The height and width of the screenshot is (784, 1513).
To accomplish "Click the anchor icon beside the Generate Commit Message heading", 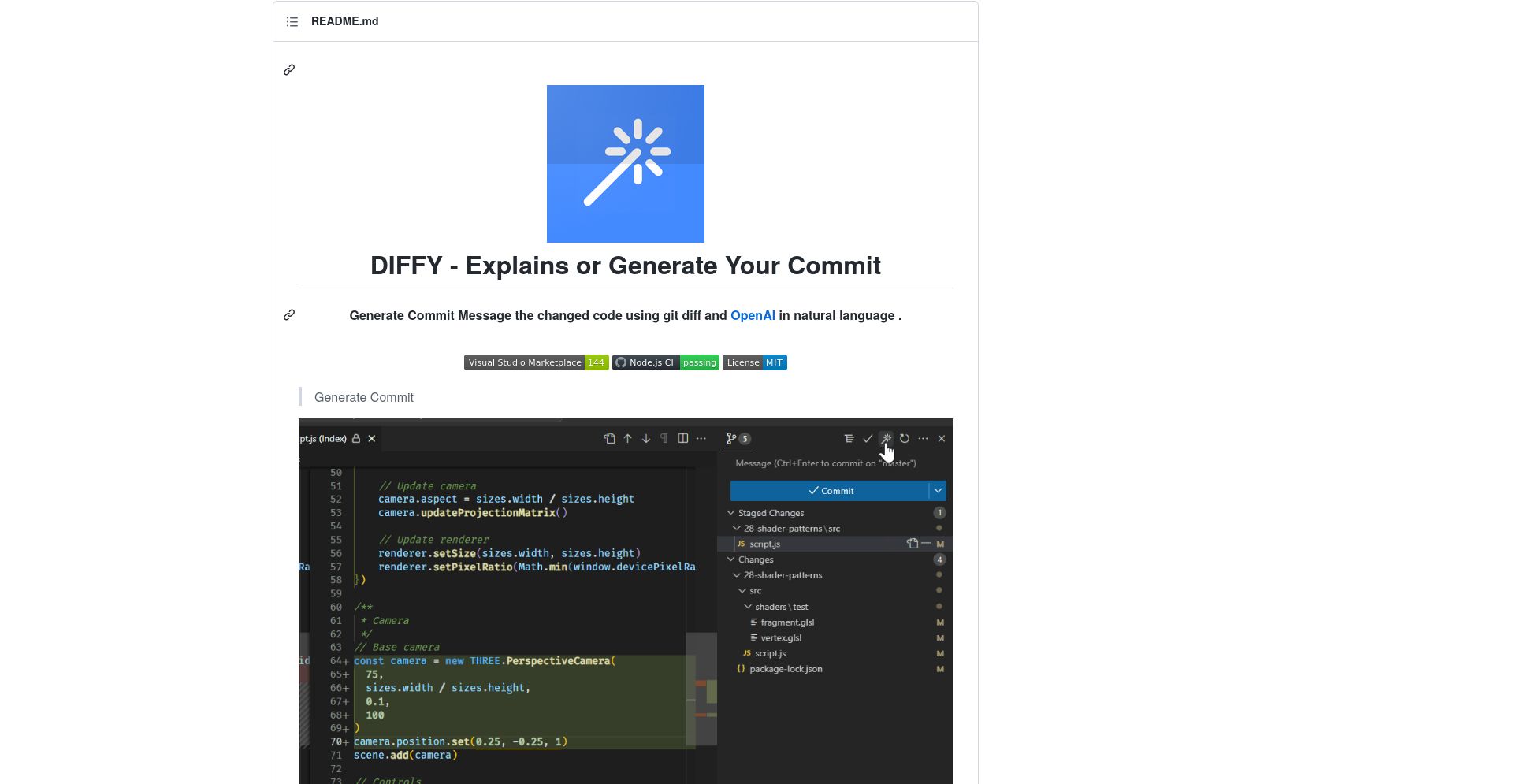I will (289, 314).
